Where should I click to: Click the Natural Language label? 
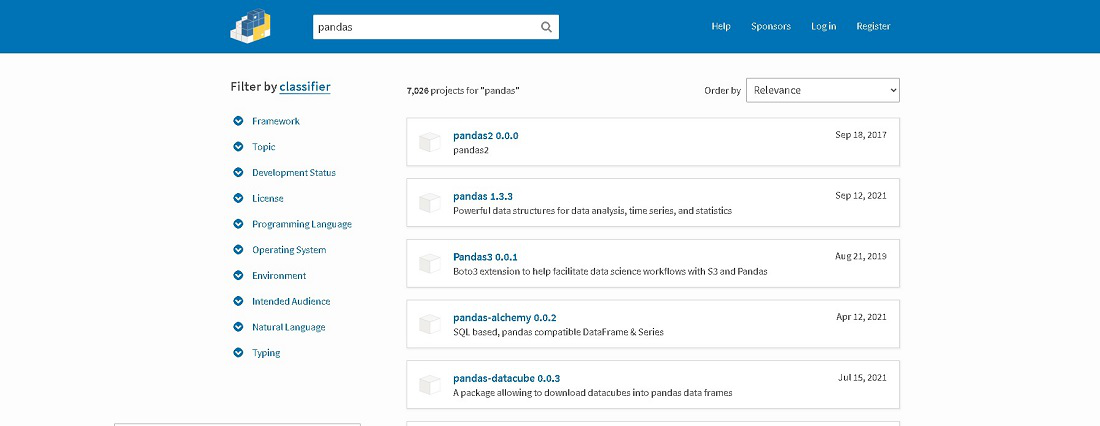click(288, 327)
